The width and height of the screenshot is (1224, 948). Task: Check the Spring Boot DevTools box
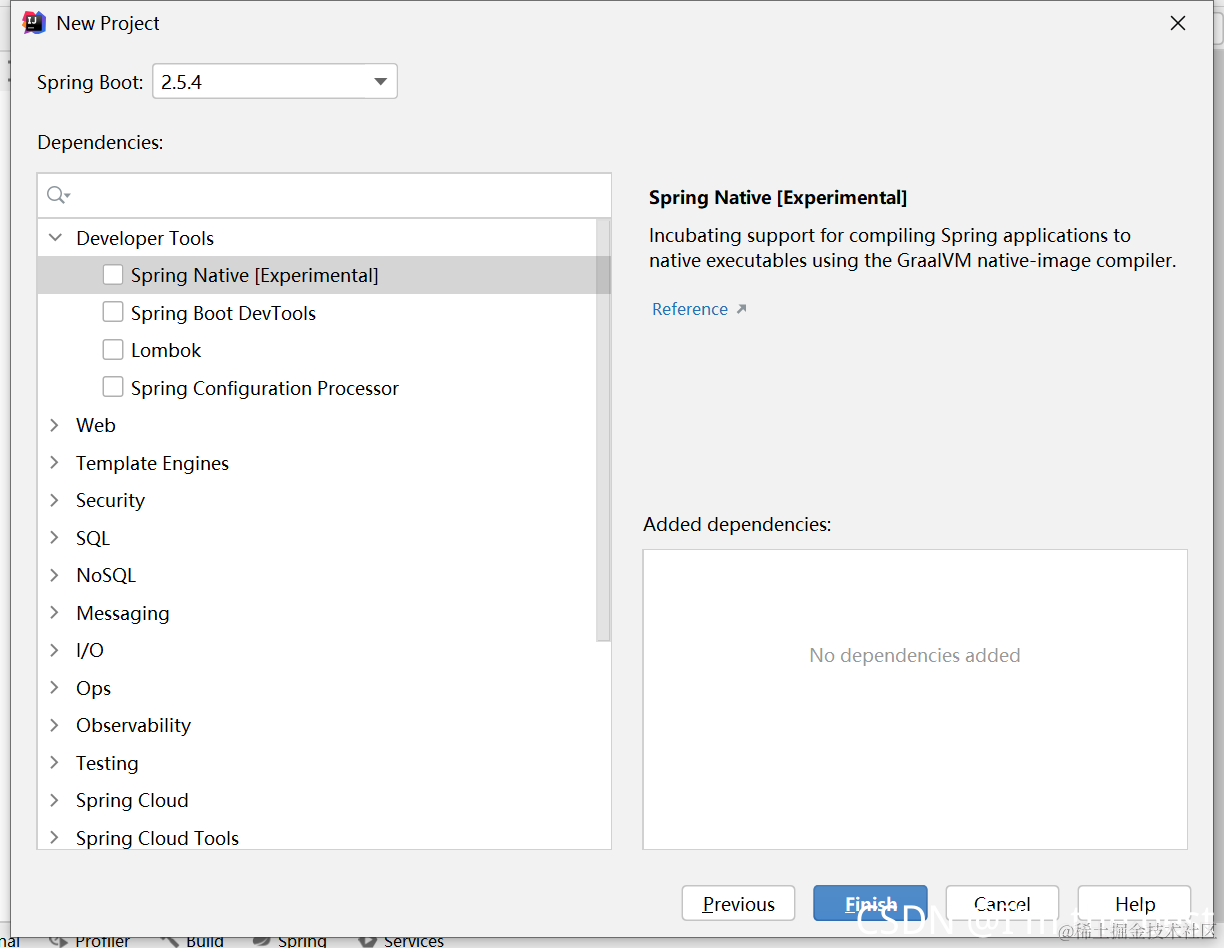(x=113, y=312)
